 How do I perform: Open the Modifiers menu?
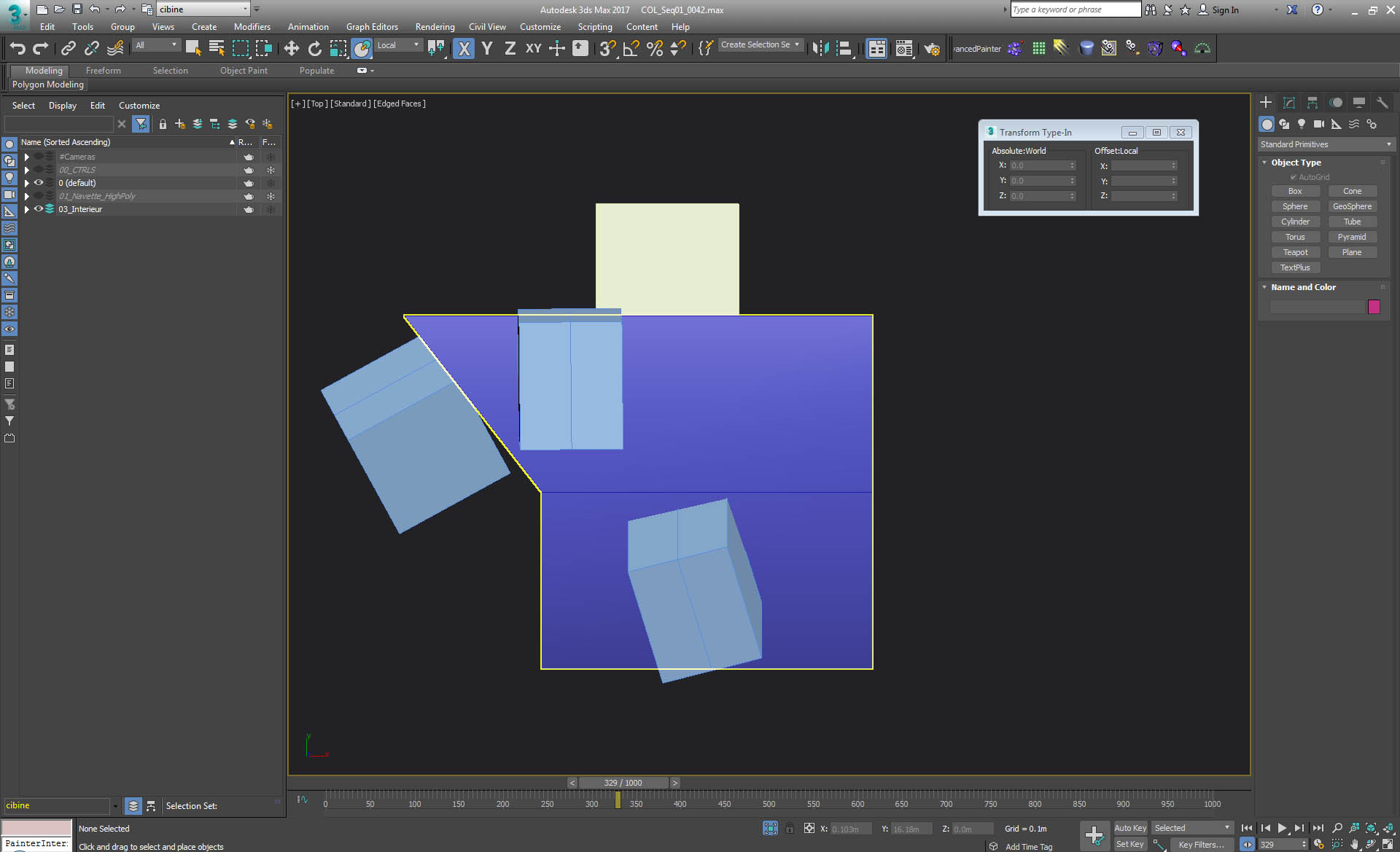tap(252, 27)
